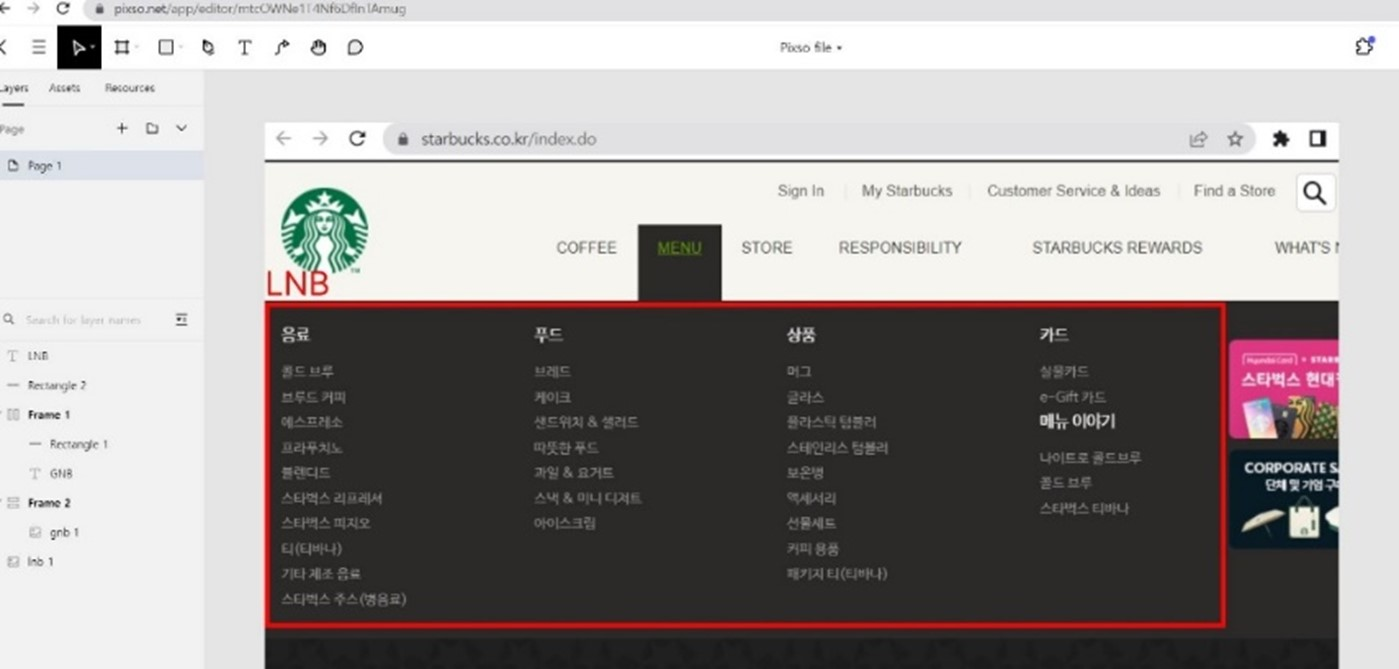1399x669 pixels.
Task: Switch to the Resources tab
Action: click(130, 88)
